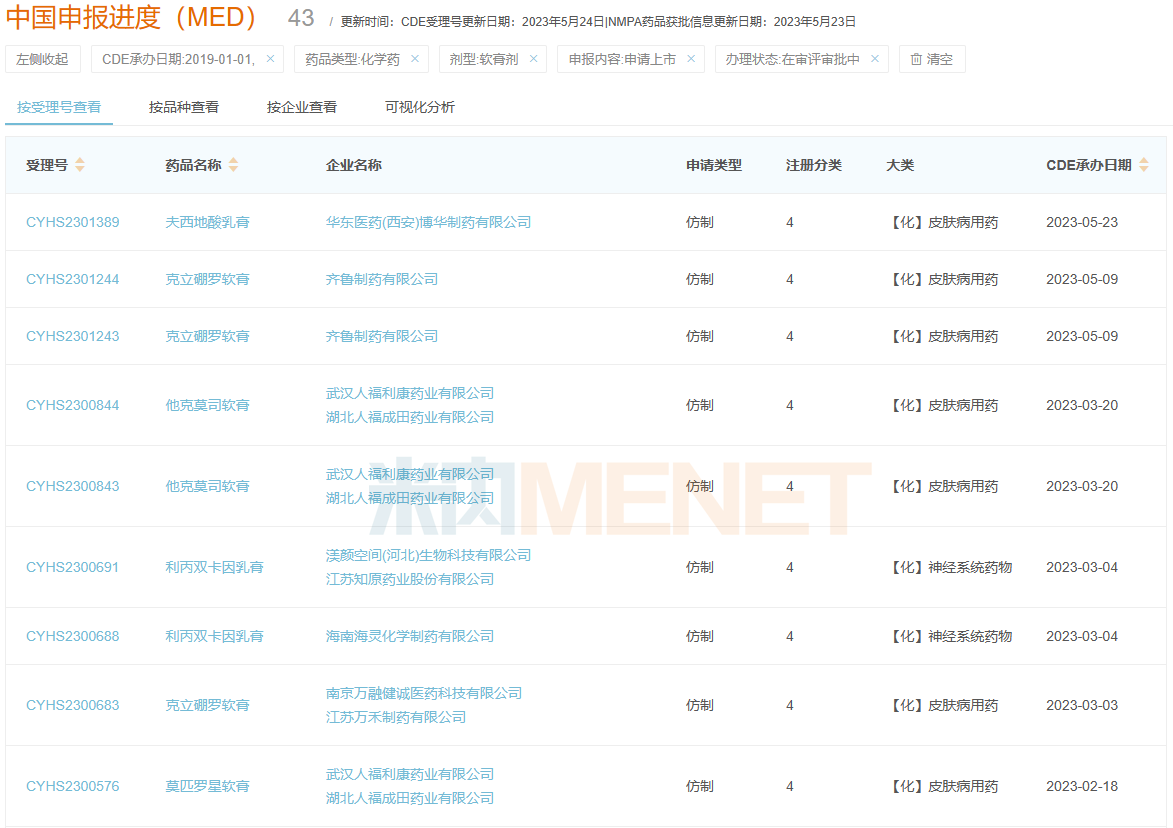Remove the 申报内容:申请上市 filter tag

(x=691, y=59)
